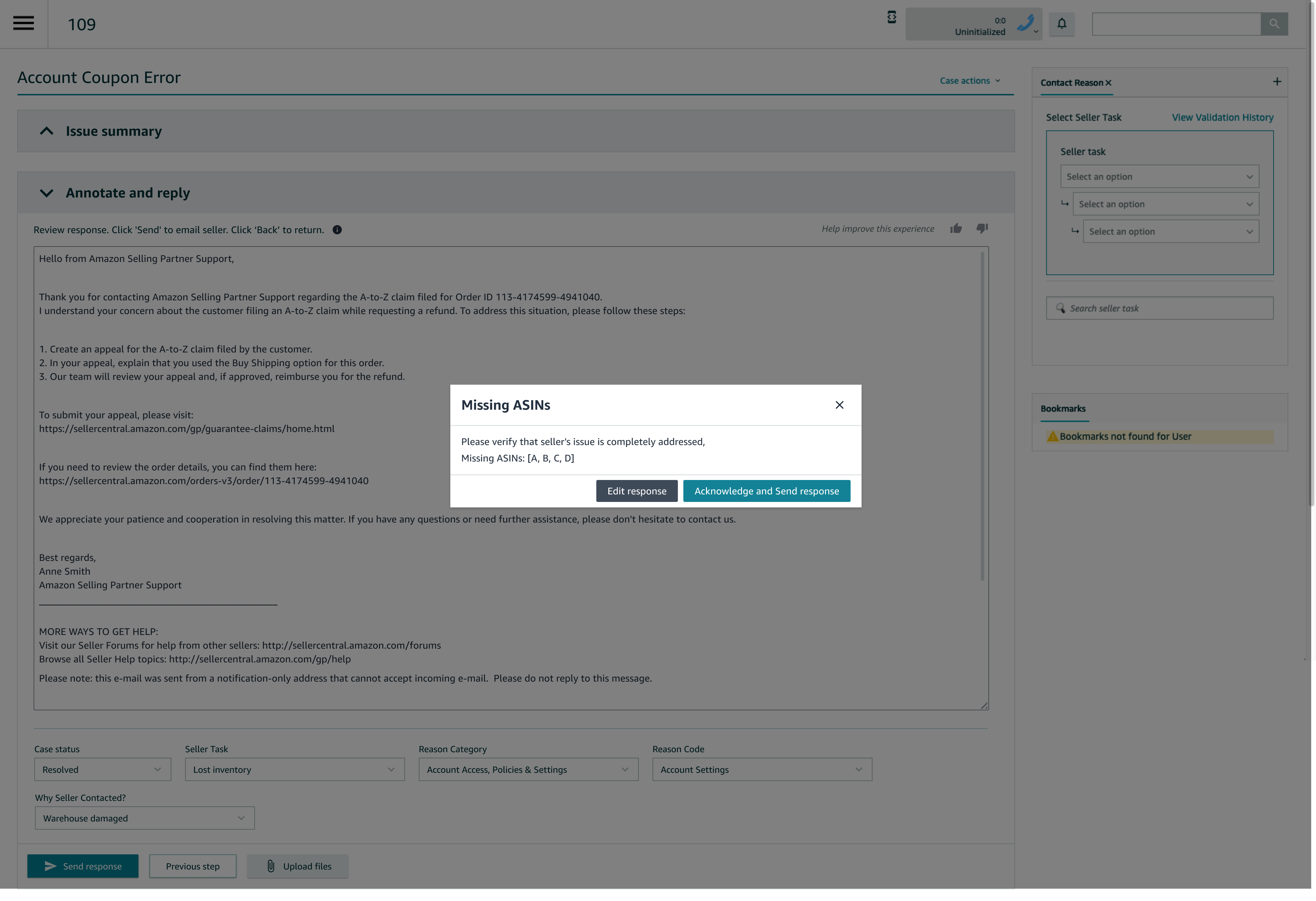Open View Validation History
Image resolution: width=1316 pixels, height=901 pixels.
[x=1222, y=117]
